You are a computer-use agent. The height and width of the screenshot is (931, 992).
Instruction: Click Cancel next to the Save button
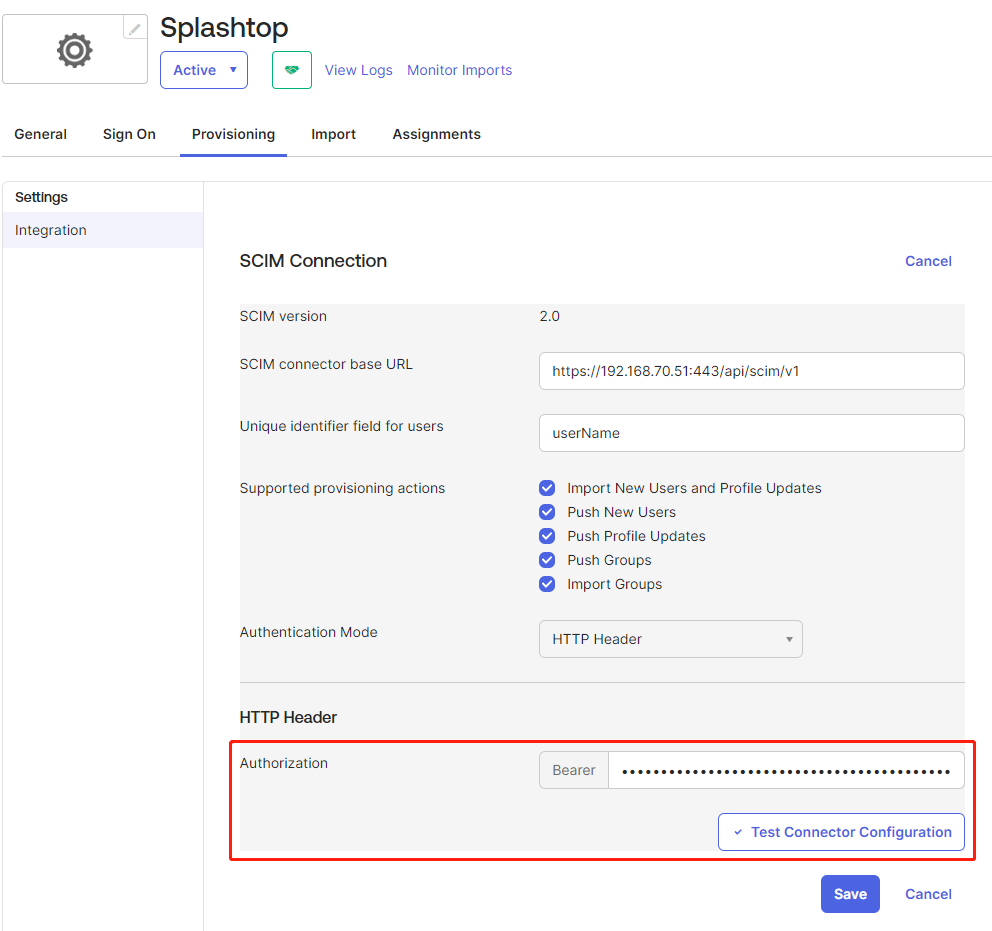coord(928,894)
